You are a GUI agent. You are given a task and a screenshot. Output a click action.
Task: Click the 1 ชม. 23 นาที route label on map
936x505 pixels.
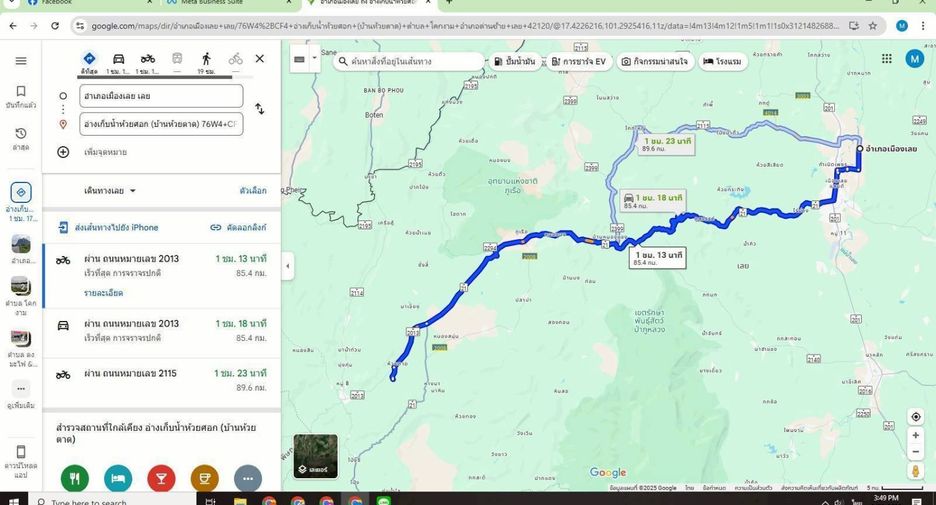(666, 144)
